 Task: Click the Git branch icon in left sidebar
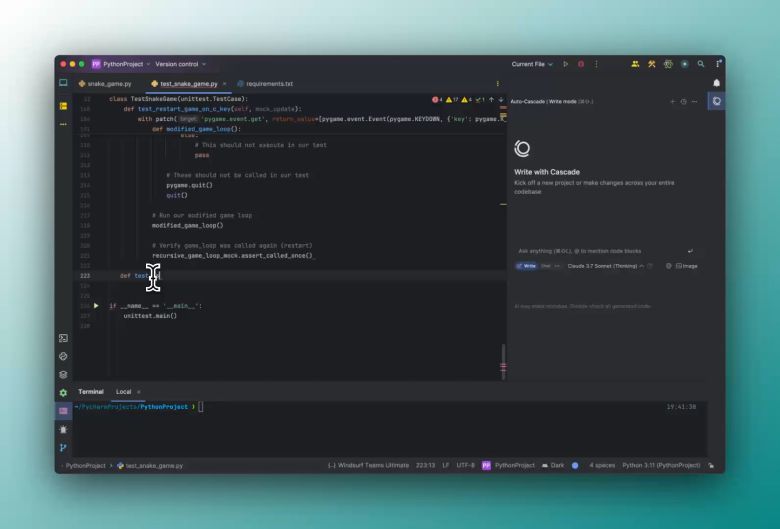63,447
